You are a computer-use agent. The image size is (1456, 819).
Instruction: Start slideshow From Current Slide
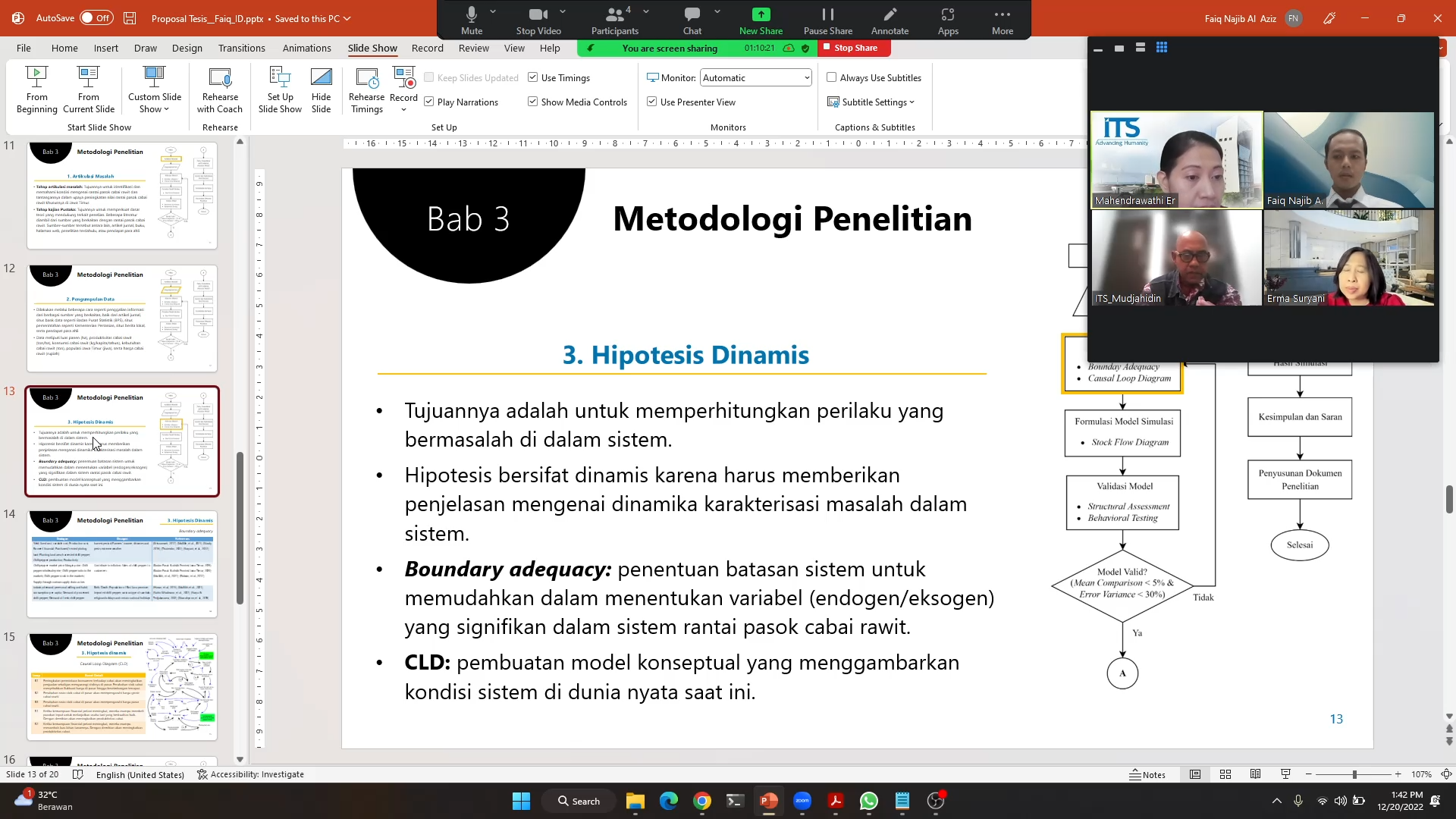(88, 89)
